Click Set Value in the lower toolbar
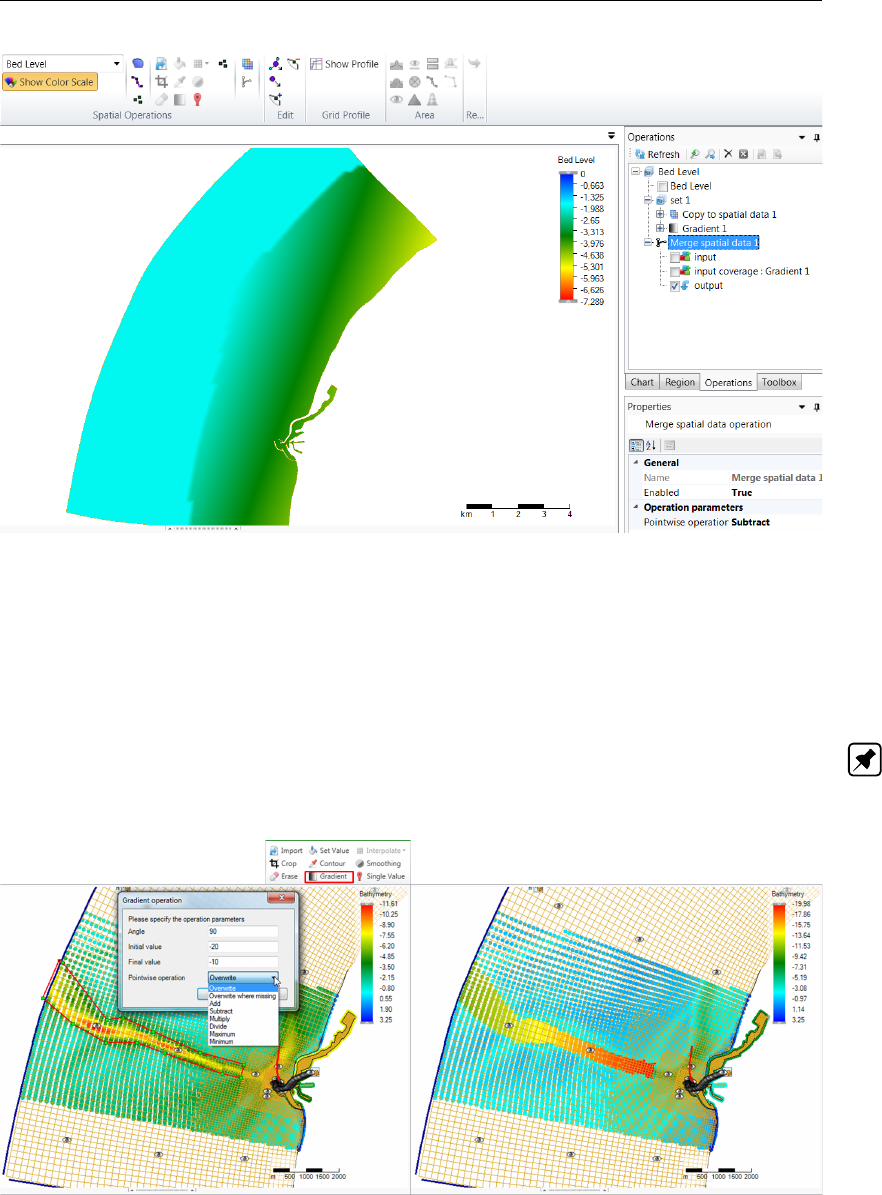Screen dimensions: 882x1195 pyautogui.click(x=329, y=851)
